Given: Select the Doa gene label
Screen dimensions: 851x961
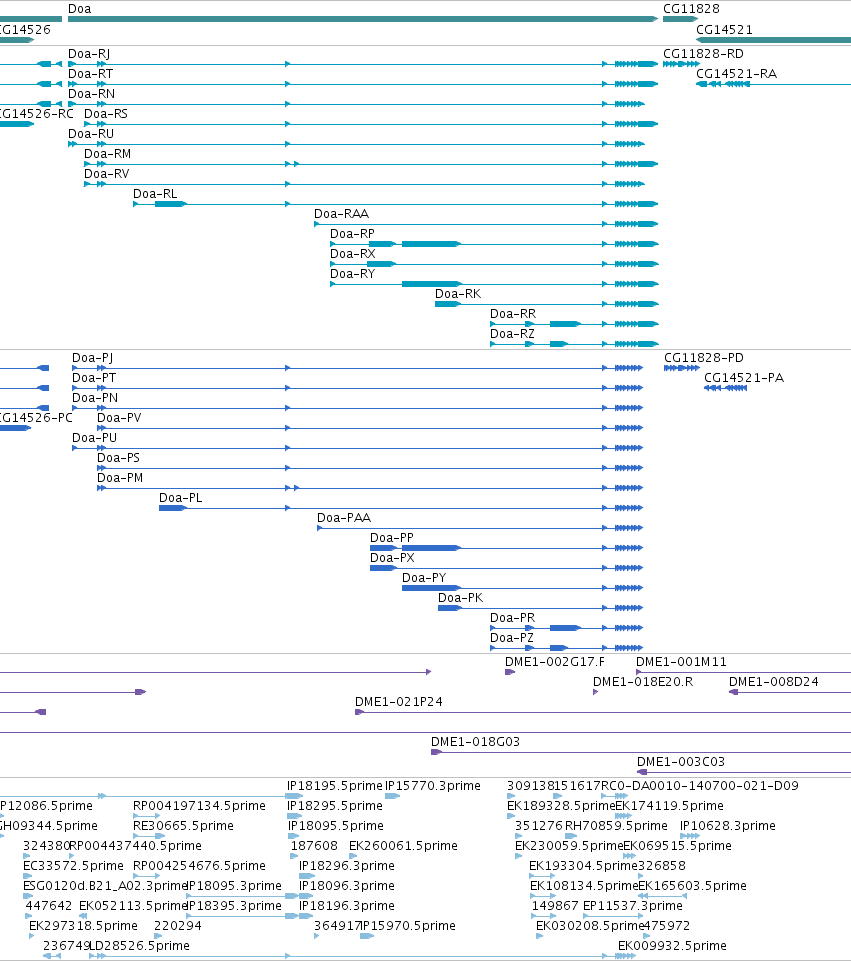Looking at the screenshot, I should tap(80, 9).
